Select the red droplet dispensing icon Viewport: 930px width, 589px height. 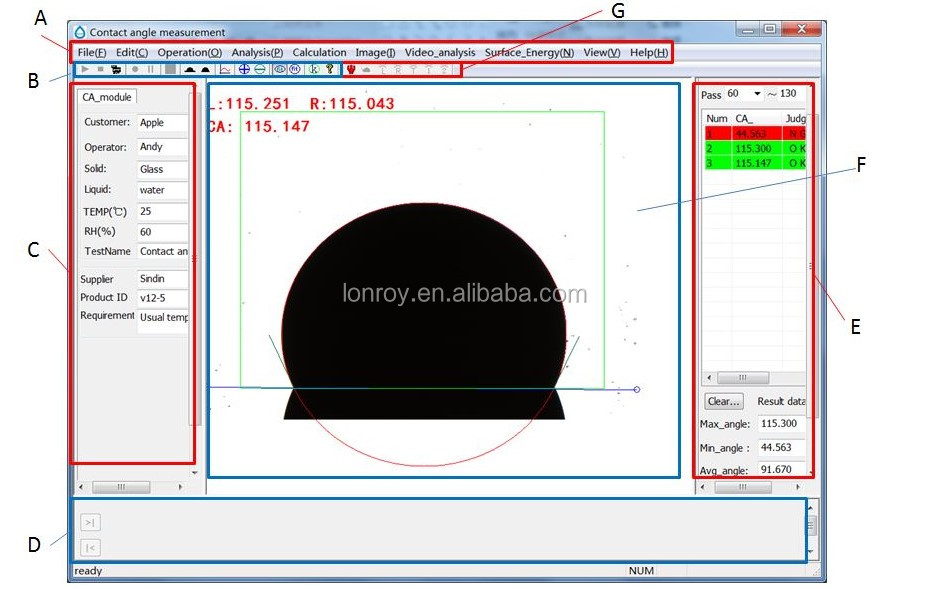[353, 69]
